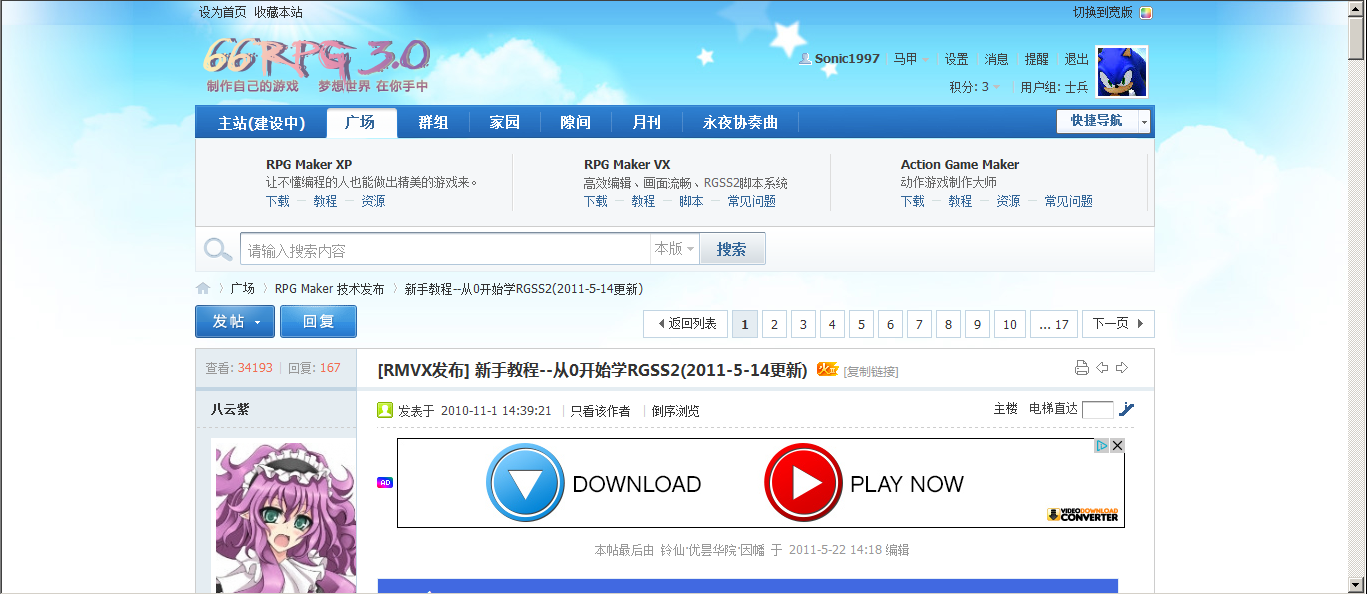Image resolution: width=1367 pixels, height=594 pixels.
Task: Open the search scope dropdown
Action: coord(674,249)
